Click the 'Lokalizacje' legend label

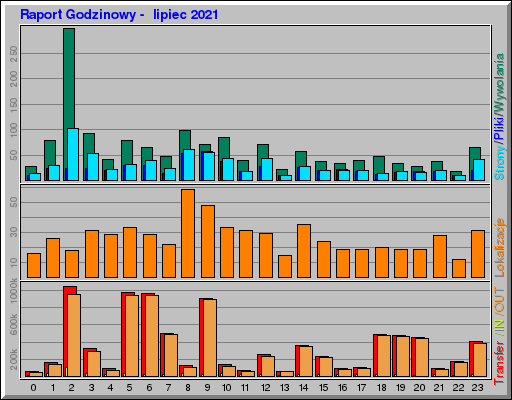click(x=499, y=247)
